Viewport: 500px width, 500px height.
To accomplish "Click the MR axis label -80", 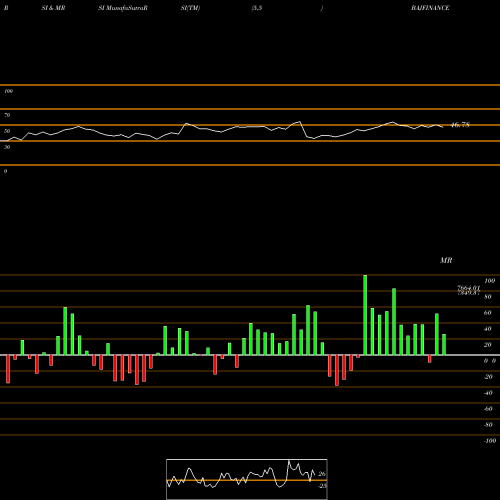I will pos(488,425).
